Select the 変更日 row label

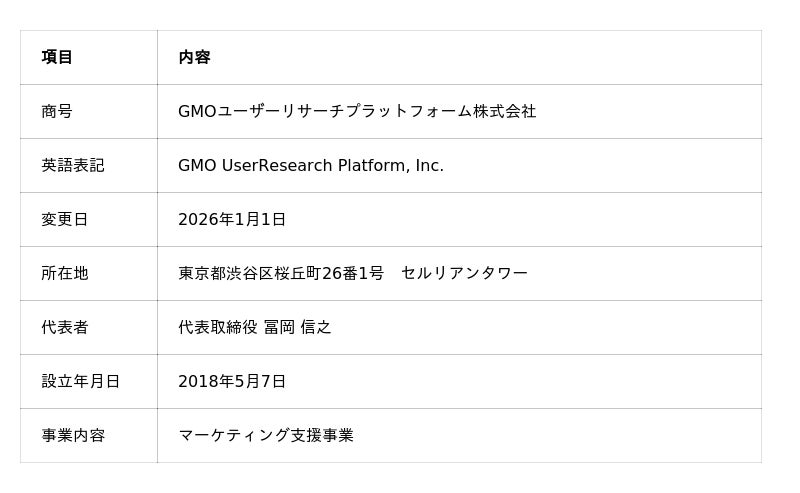(65, 220)
